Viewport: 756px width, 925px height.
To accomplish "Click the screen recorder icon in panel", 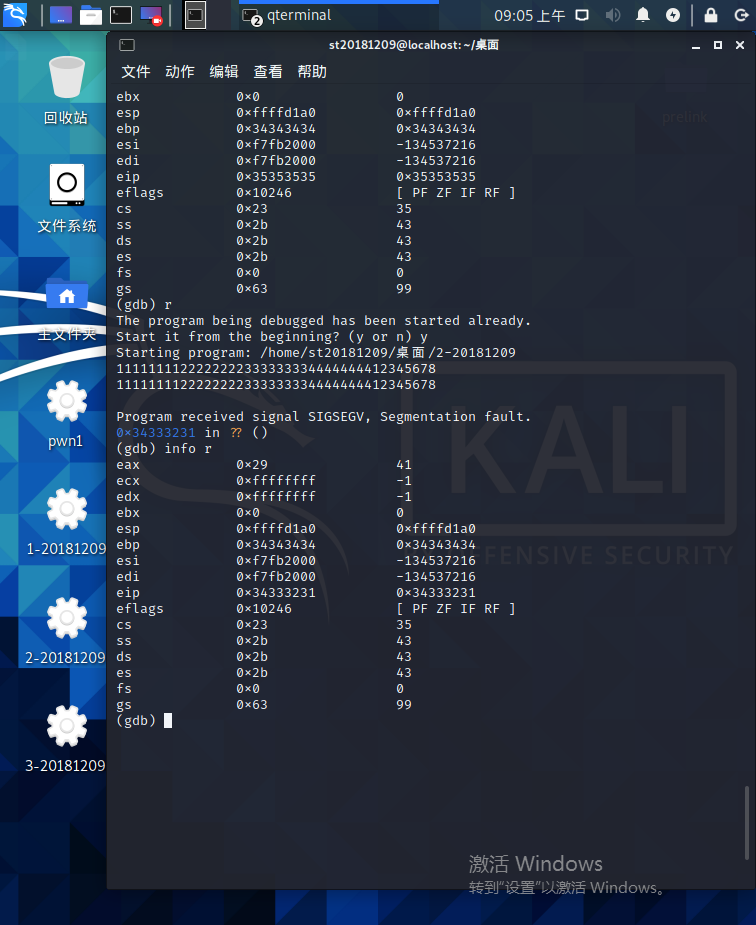I will click(x=152, y=15).
